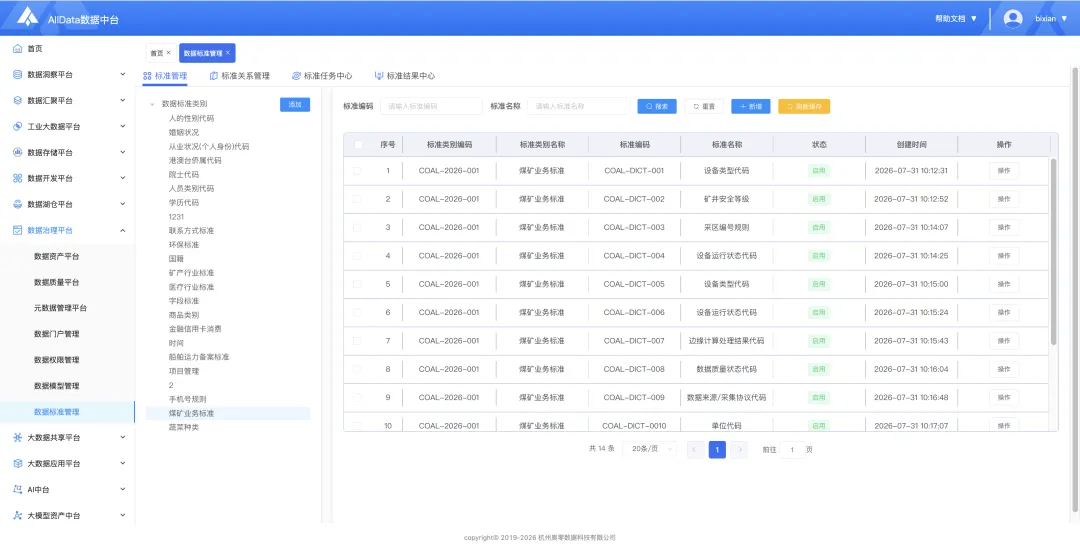Expand the 数据汇聚平台 menu chevron
Screen dimensions: 1080x549
[x=123, y=101]
